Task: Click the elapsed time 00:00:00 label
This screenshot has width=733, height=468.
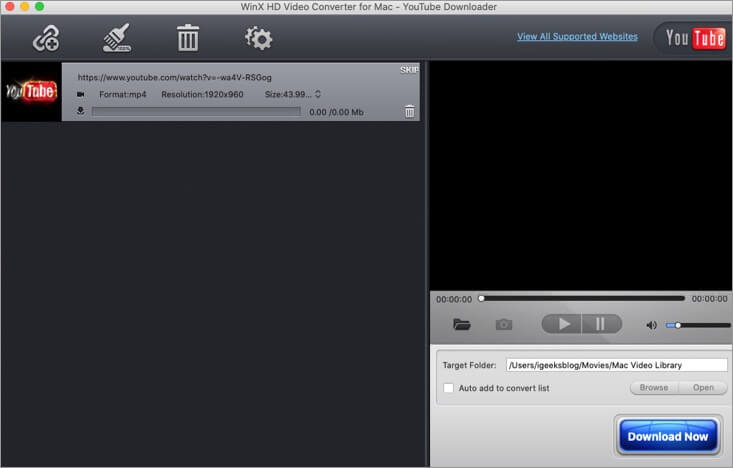Action: tap(454, 299)
